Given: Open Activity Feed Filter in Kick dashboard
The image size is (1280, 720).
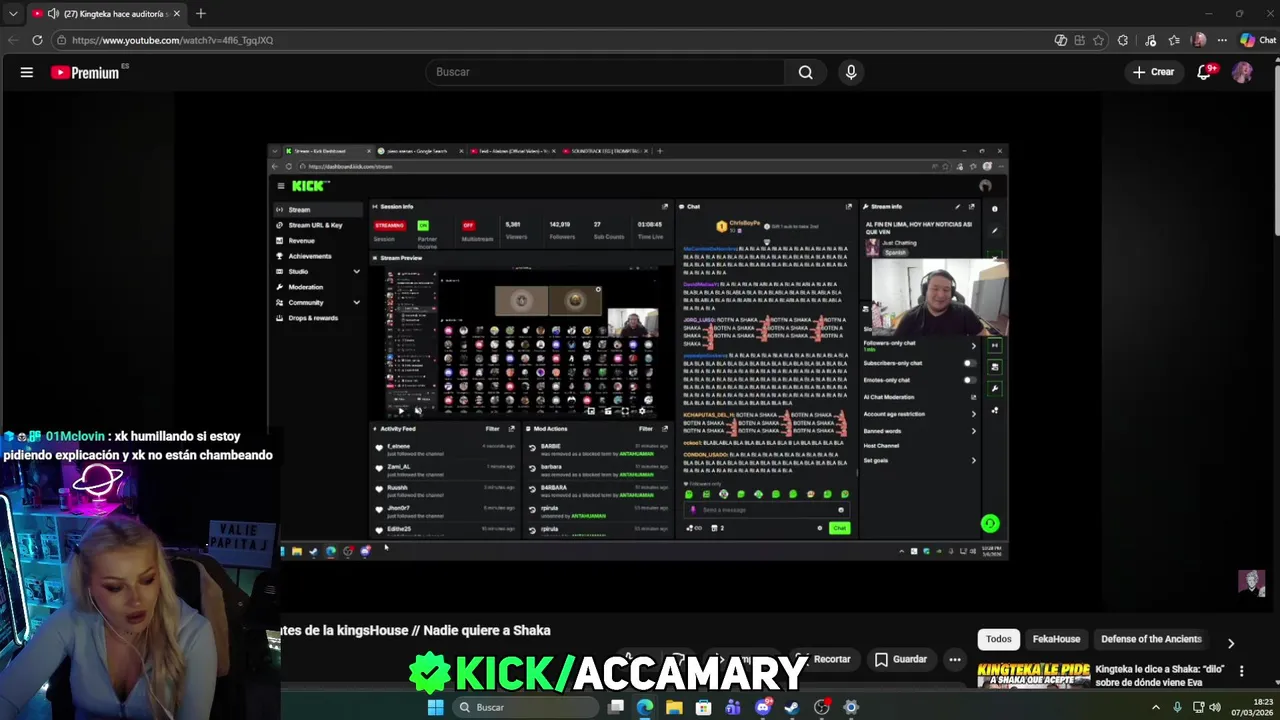Looking at the screenshot, I should [x=492, y=429].
